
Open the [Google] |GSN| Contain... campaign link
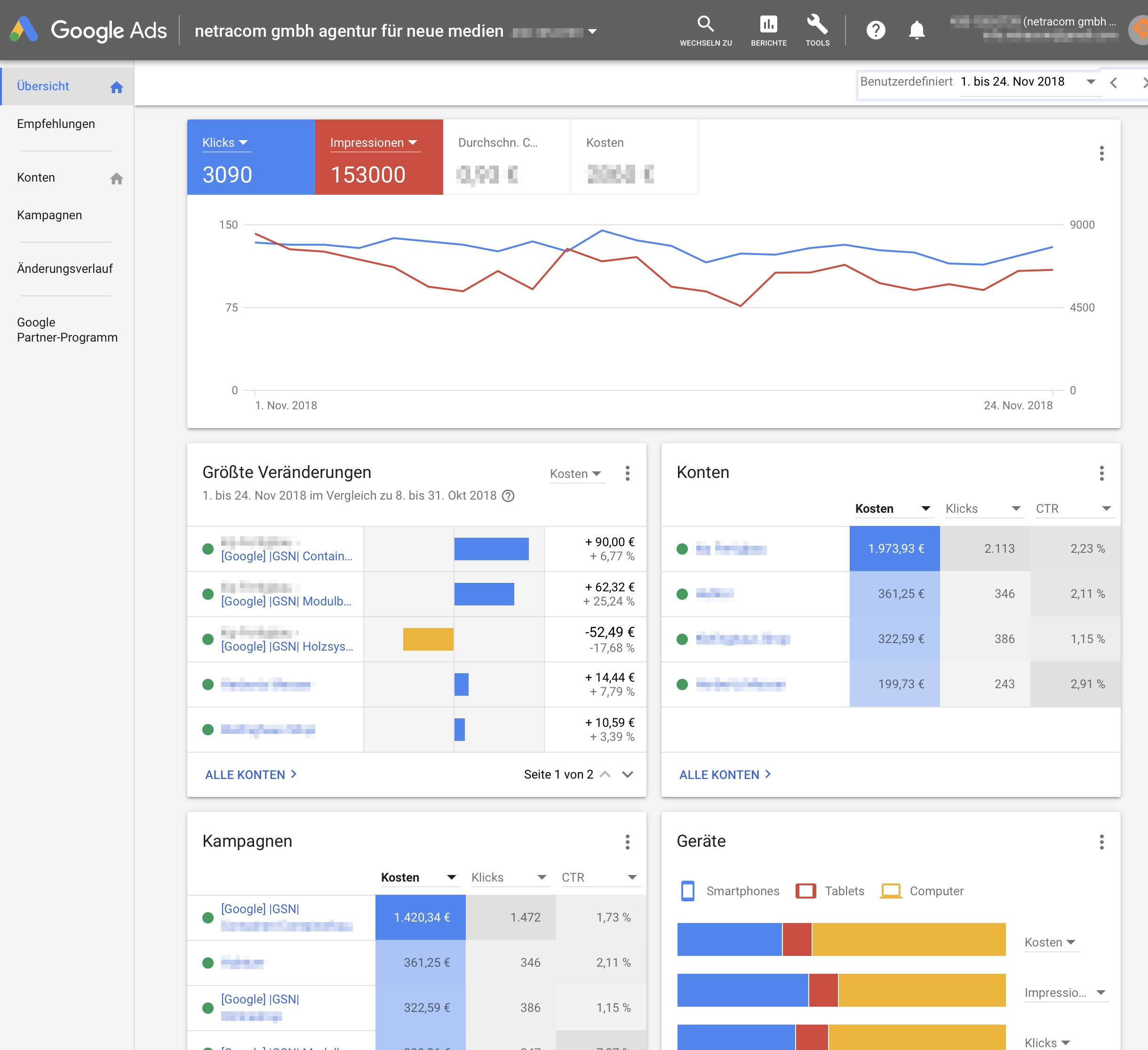coord(287,557)
